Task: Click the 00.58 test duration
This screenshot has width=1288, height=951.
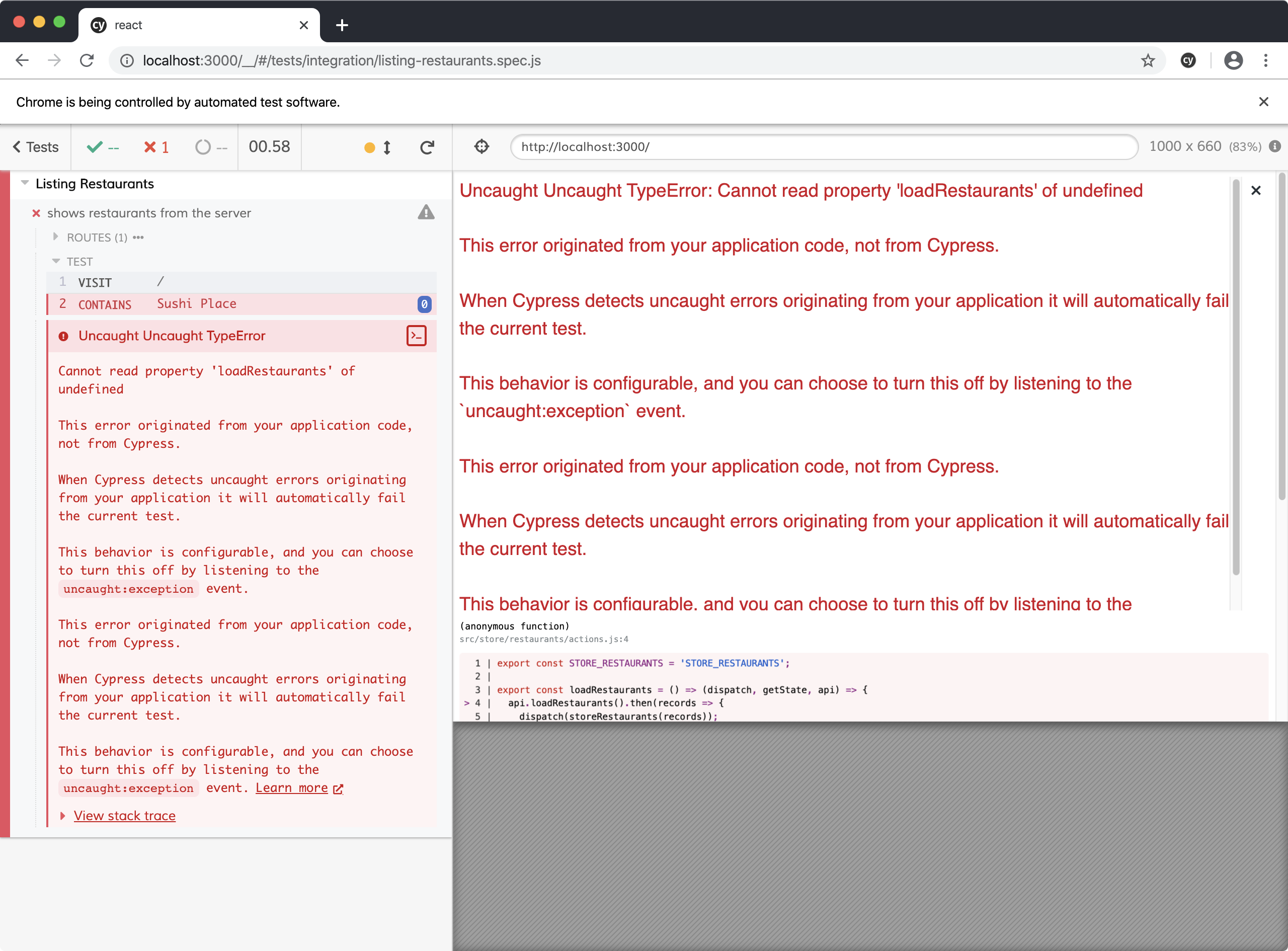Action: pos(269,147)
